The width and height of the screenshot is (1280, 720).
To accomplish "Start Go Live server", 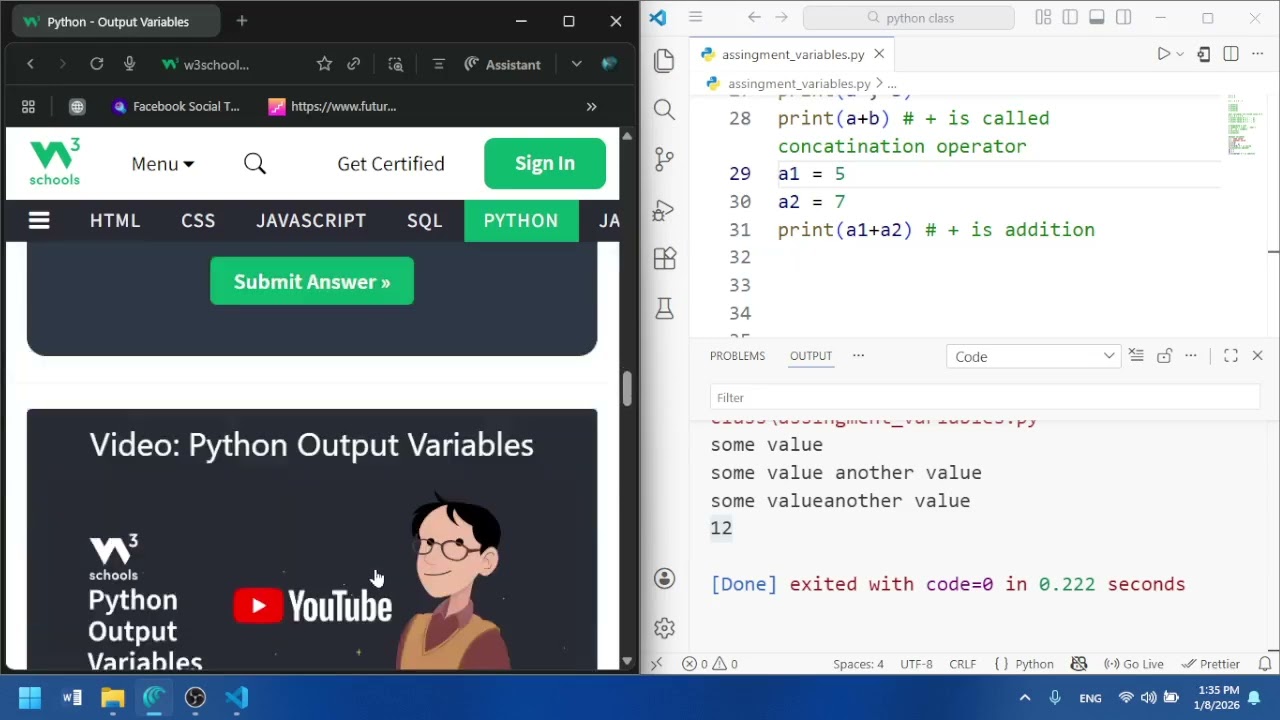I will pos(1134,664).
